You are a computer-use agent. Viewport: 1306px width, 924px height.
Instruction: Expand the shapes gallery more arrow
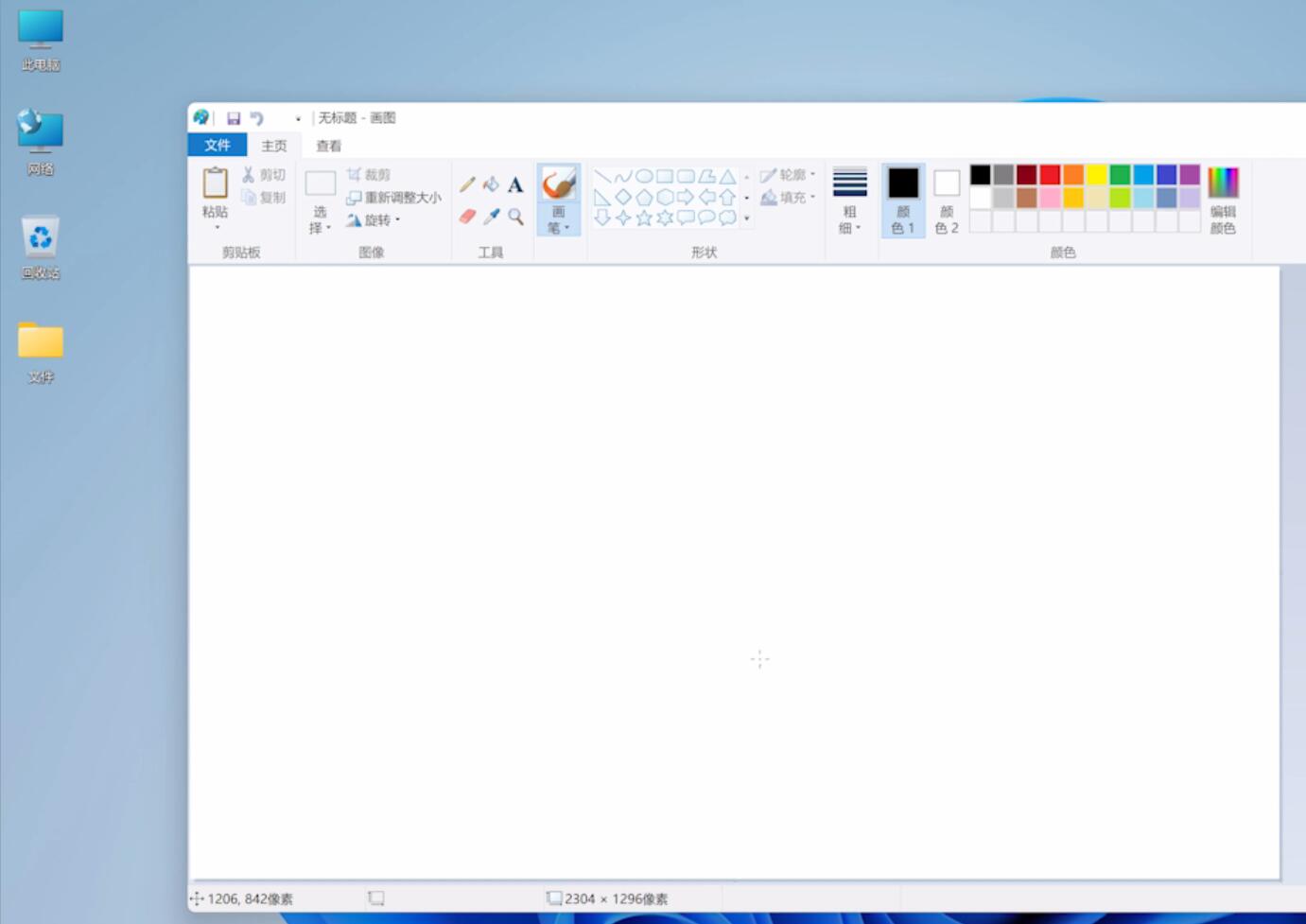(747, 218)
